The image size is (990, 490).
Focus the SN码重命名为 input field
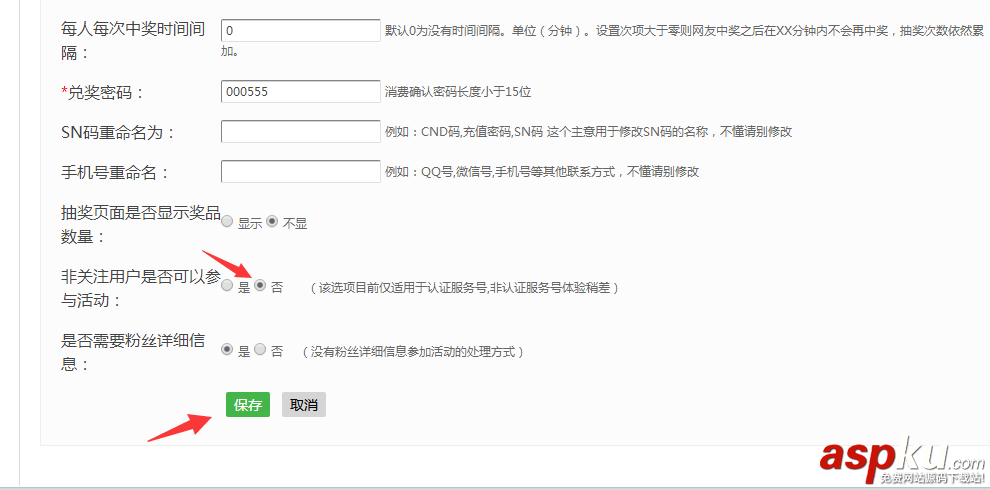pyautogui.click(x=301, y=132)
